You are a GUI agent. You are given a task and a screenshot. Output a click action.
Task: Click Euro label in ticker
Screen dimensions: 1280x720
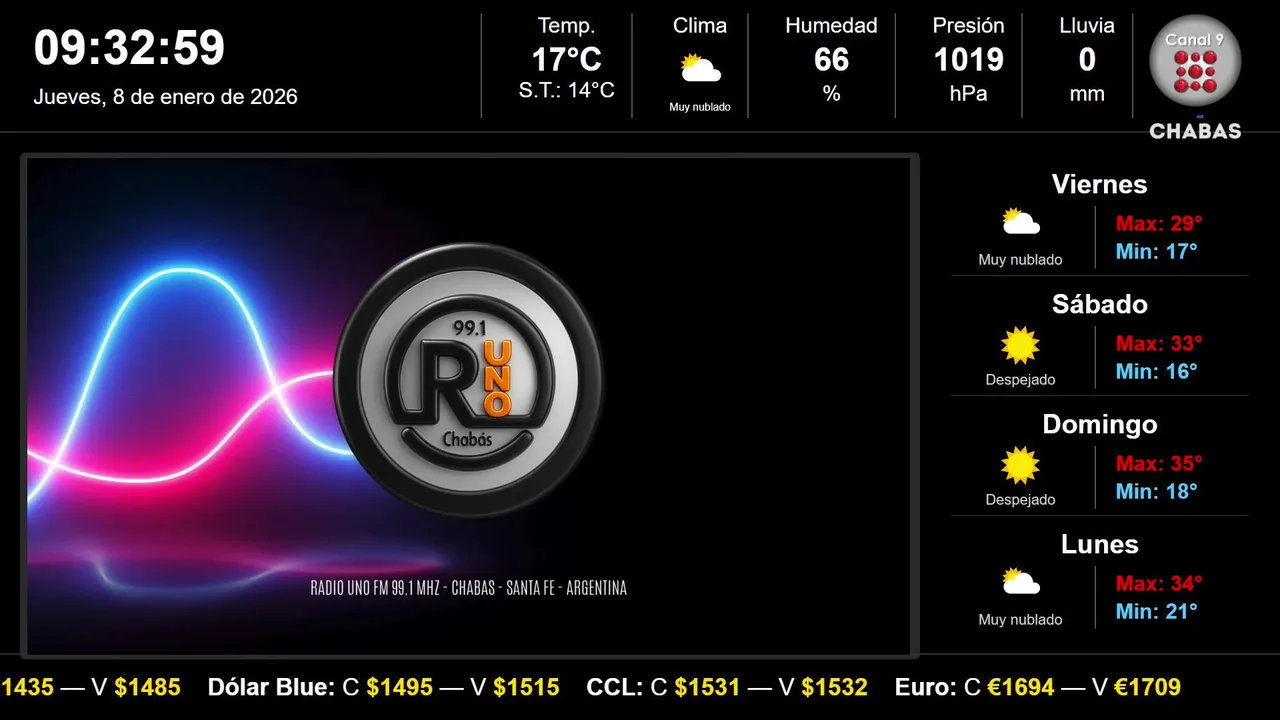[926, 687]
